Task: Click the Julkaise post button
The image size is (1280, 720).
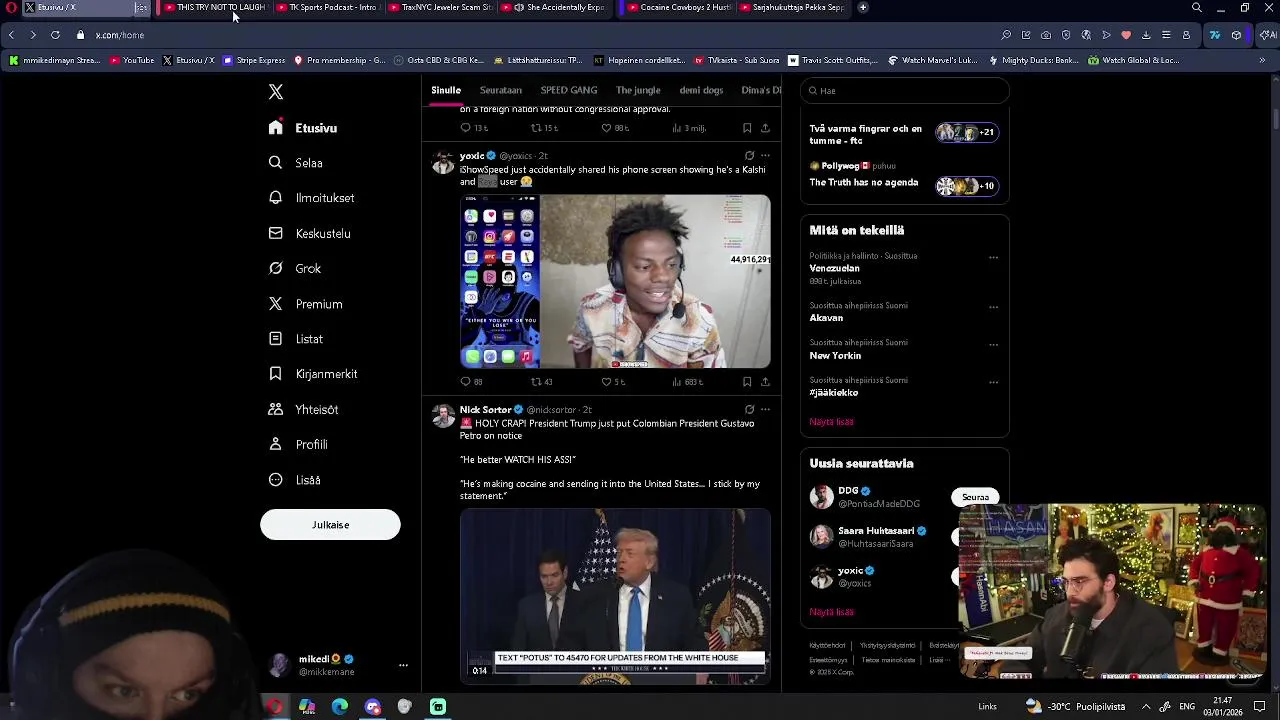Action: 330,525
